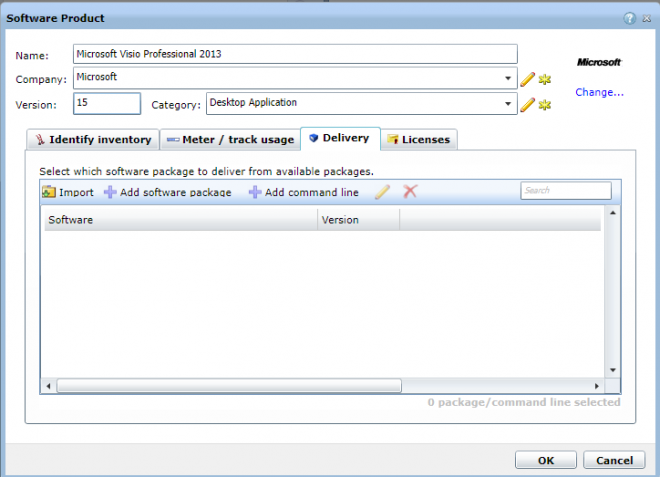Edit the Category entry with pencil icon
660x477 pixels.
pyautogui.click(x=527, y=104)
